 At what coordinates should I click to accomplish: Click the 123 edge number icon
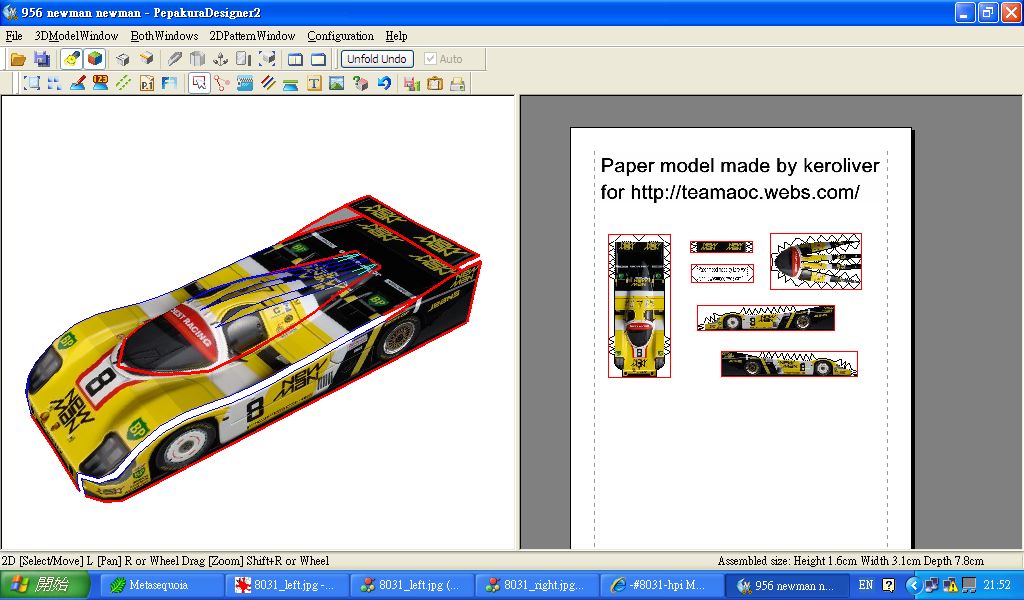point(100,83)
